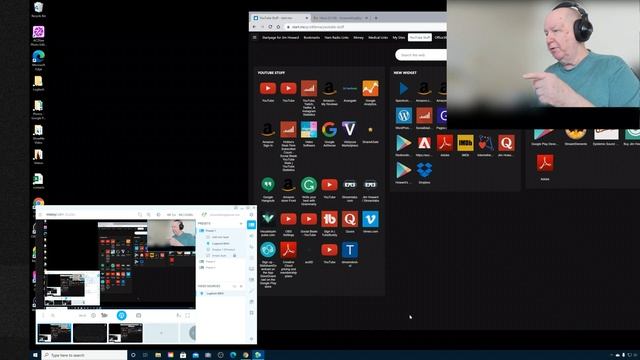Image resolution: width=640 pixels, height=360 pixels.
Task: Select the highlighted YouTube Stuff navigation item
Action: coord(420,38)
